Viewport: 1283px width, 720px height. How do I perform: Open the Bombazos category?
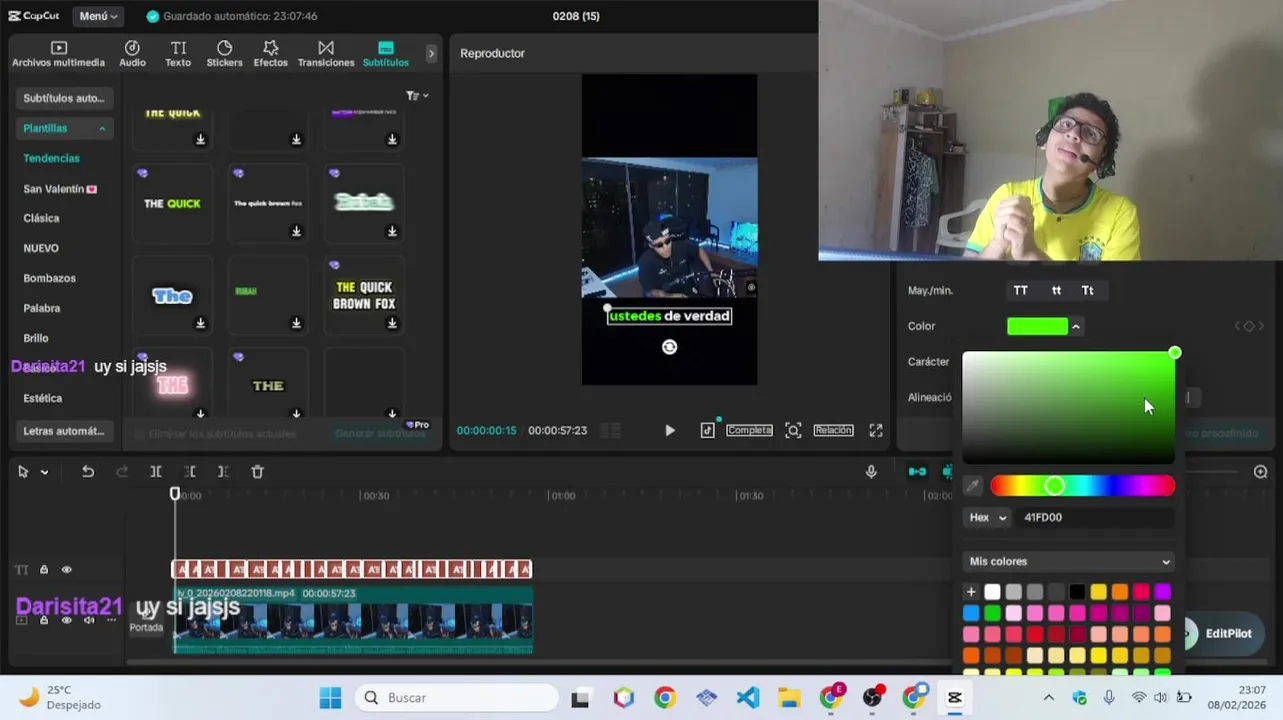tap(49, 278)
